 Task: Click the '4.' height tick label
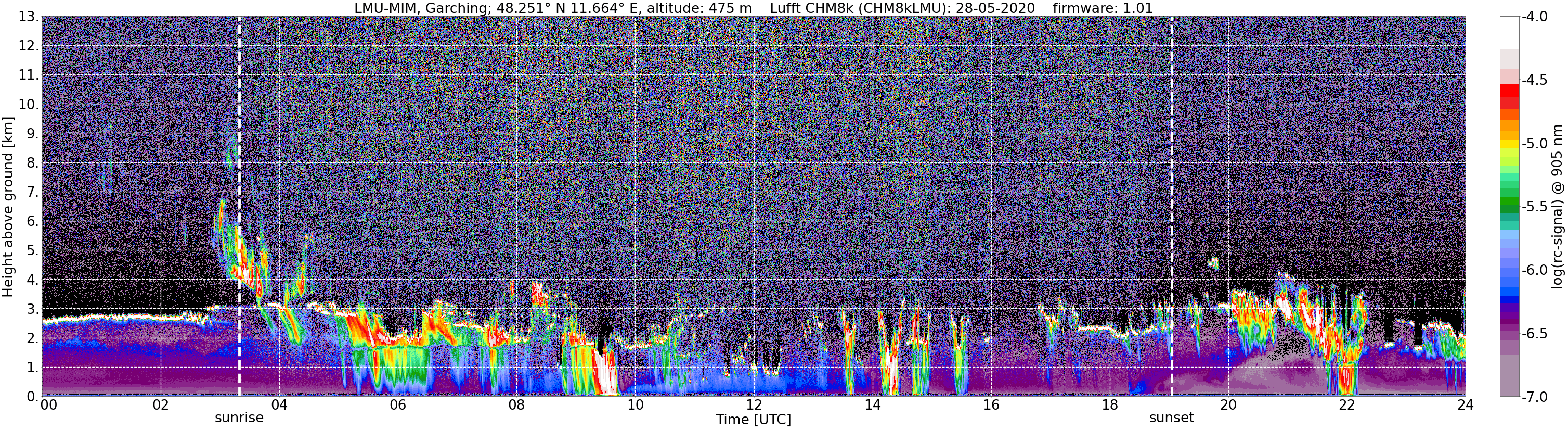click(33, 280)
